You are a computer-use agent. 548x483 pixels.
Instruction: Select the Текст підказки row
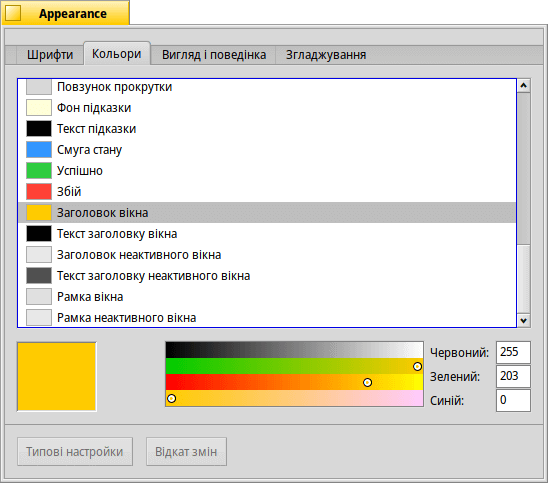(x=267, y=129)
